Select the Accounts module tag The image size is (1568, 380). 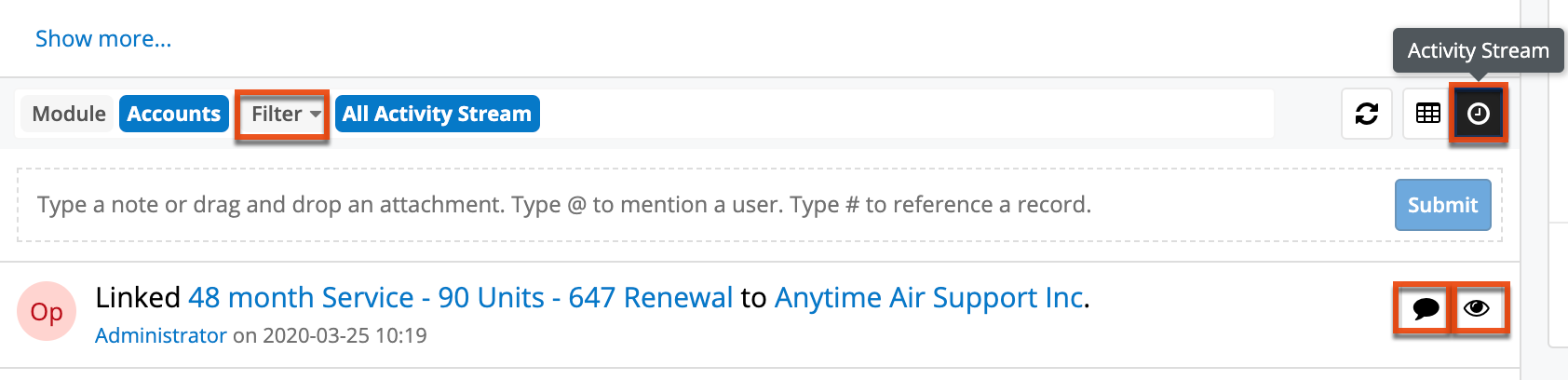tap(174, 114)
